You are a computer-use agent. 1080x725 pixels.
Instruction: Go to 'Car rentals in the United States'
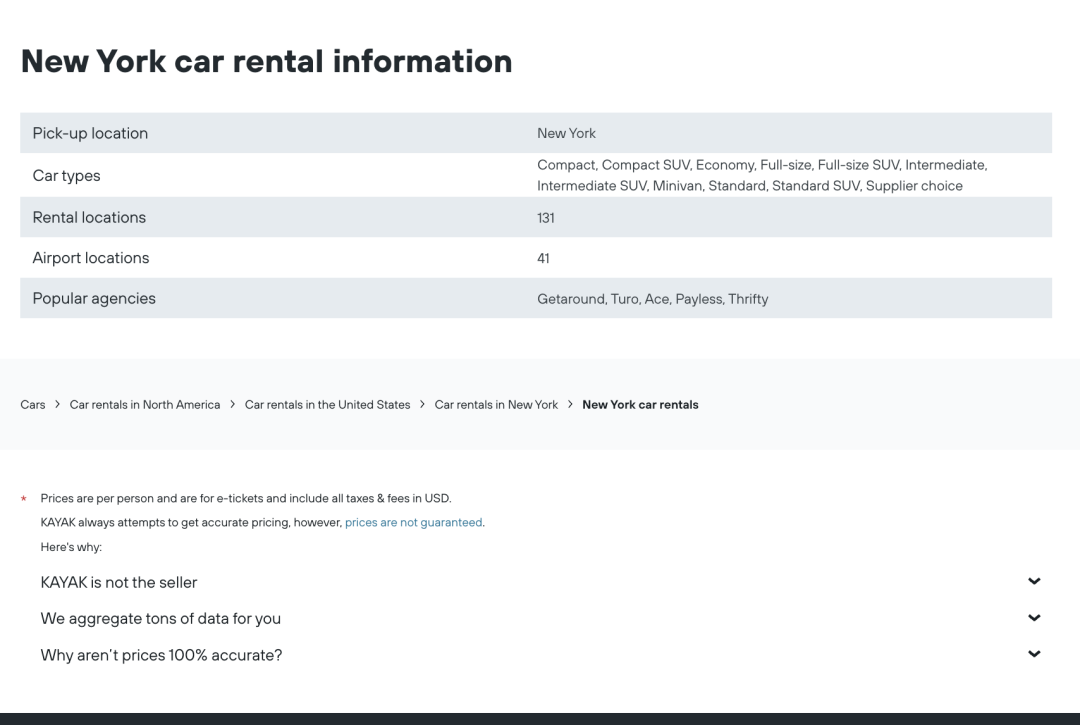click(327, 405)
